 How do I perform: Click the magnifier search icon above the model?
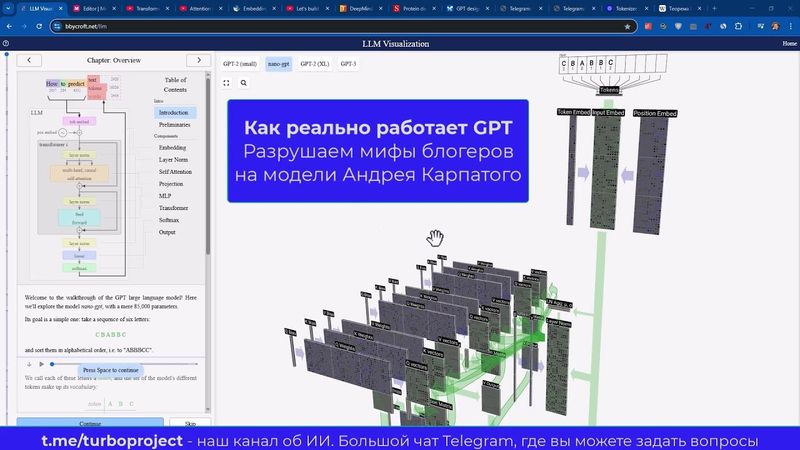pyautogui.click(x=244, y=83)
